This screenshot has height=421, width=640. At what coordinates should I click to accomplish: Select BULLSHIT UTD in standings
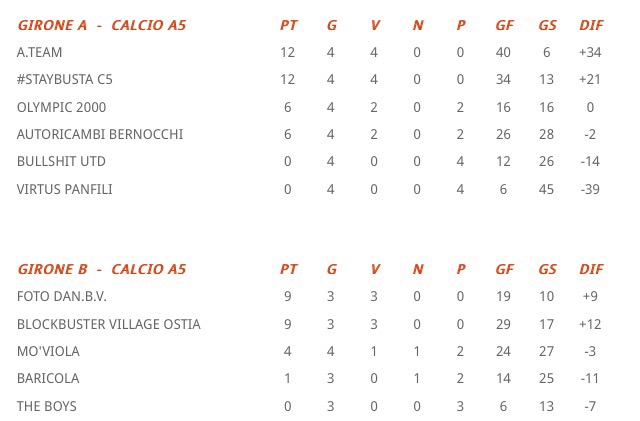[61, 161]
